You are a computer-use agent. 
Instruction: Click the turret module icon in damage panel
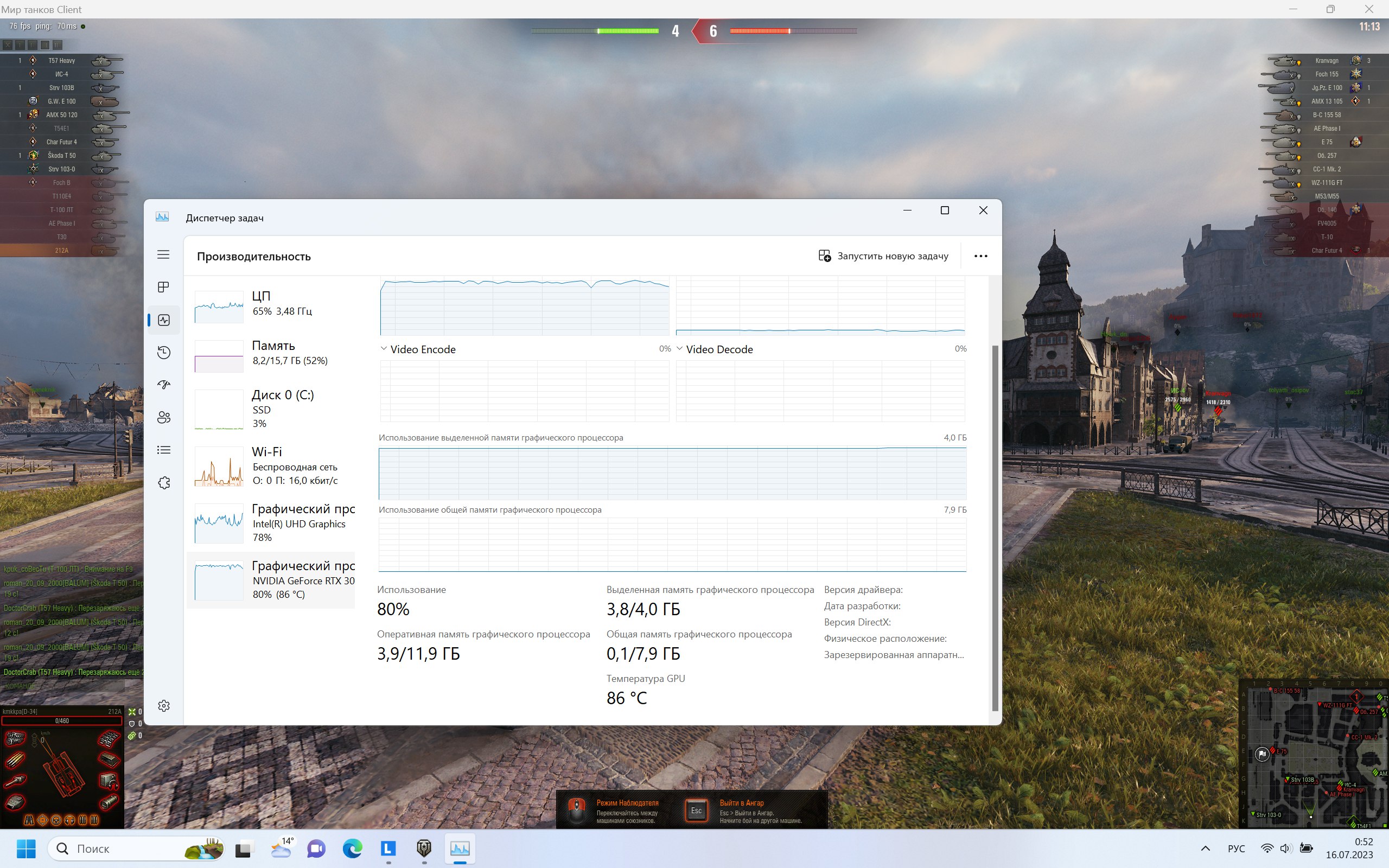pos(15,802)
